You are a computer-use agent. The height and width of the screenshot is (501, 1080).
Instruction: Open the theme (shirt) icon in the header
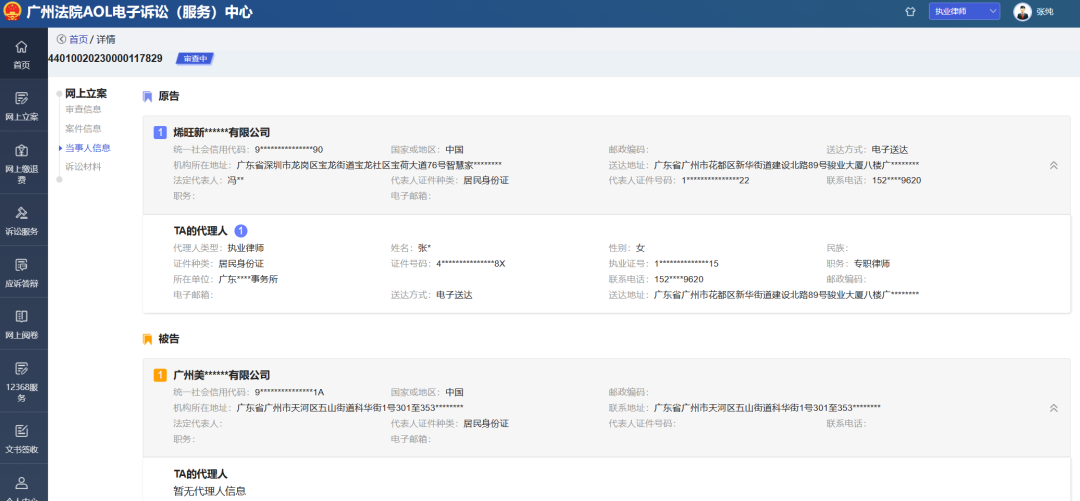(x=911, y=11)
